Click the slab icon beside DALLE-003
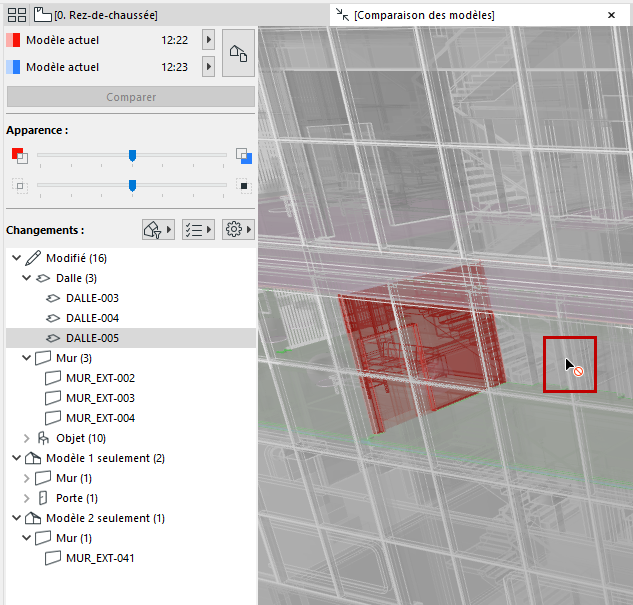 click(x=53, y=298)
